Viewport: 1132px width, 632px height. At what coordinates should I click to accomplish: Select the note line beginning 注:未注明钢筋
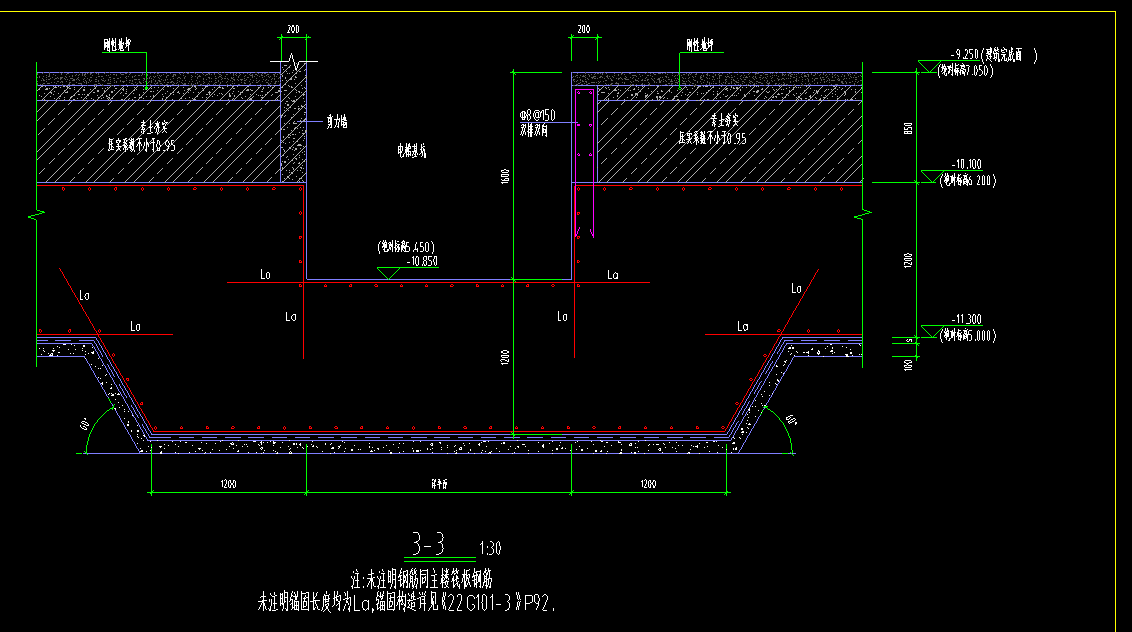[x=422, y=579]
